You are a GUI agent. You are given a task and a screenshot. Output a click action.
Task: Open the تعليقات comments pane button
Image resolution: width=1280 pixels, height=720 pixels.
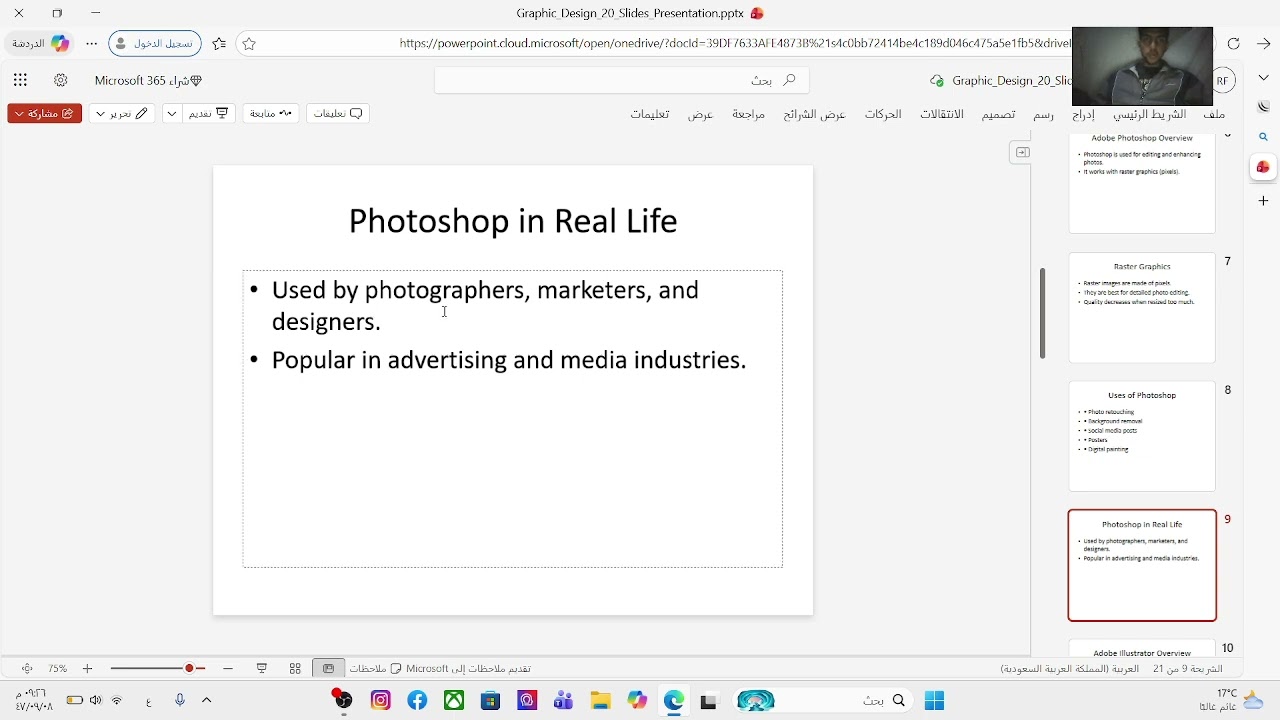click(338, 114)
